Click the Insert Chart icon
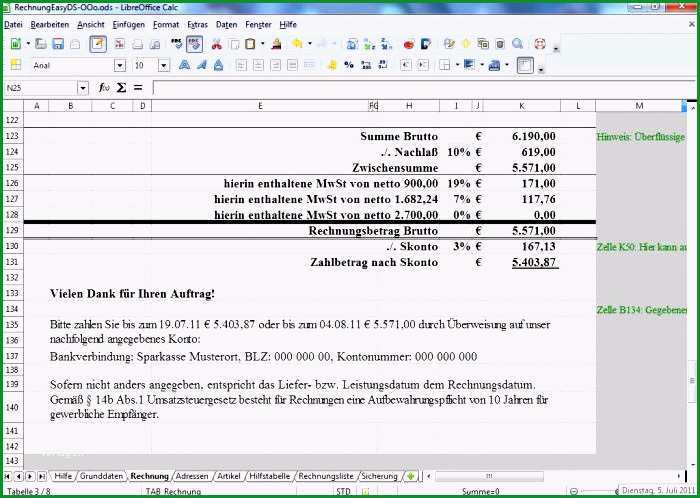This screenshot has width=700, height=498. pos(409,44)
